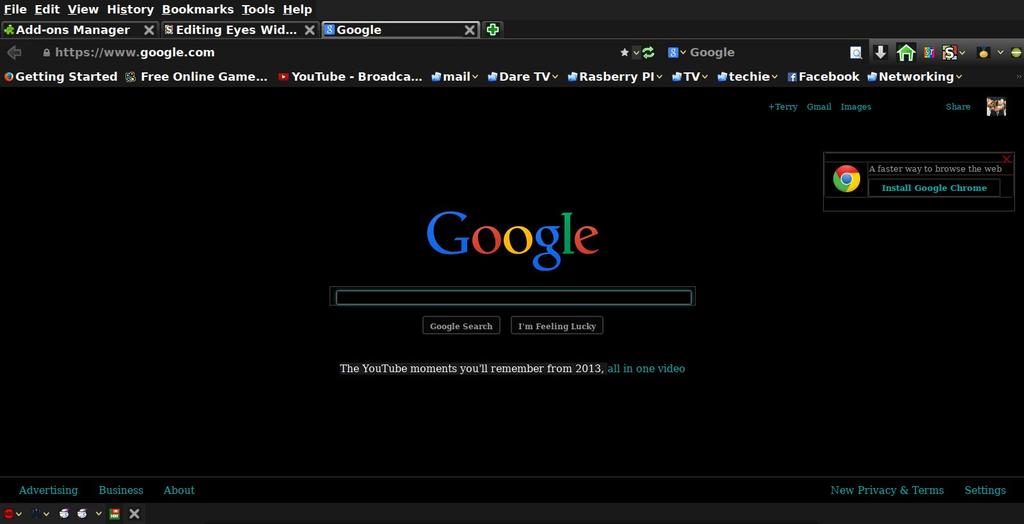Close the Google tab
This screenshot has height=524, width=1024.
tap(470, 29)
